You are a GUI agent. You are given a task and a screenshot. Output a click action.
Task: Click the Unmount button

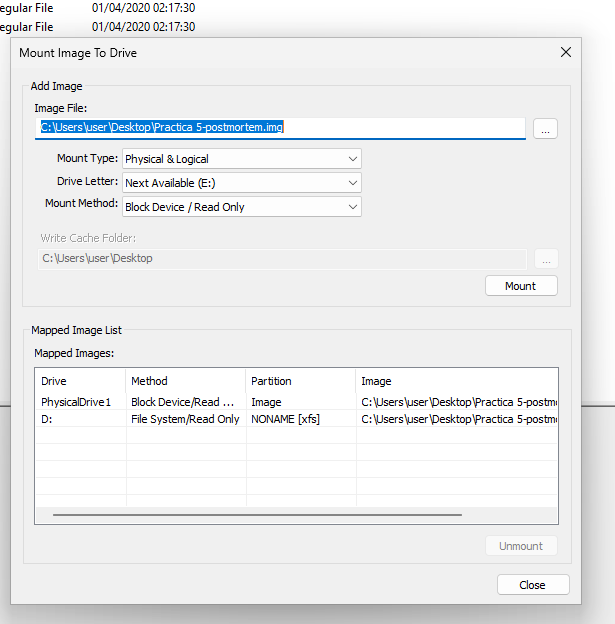coord(521,546)
